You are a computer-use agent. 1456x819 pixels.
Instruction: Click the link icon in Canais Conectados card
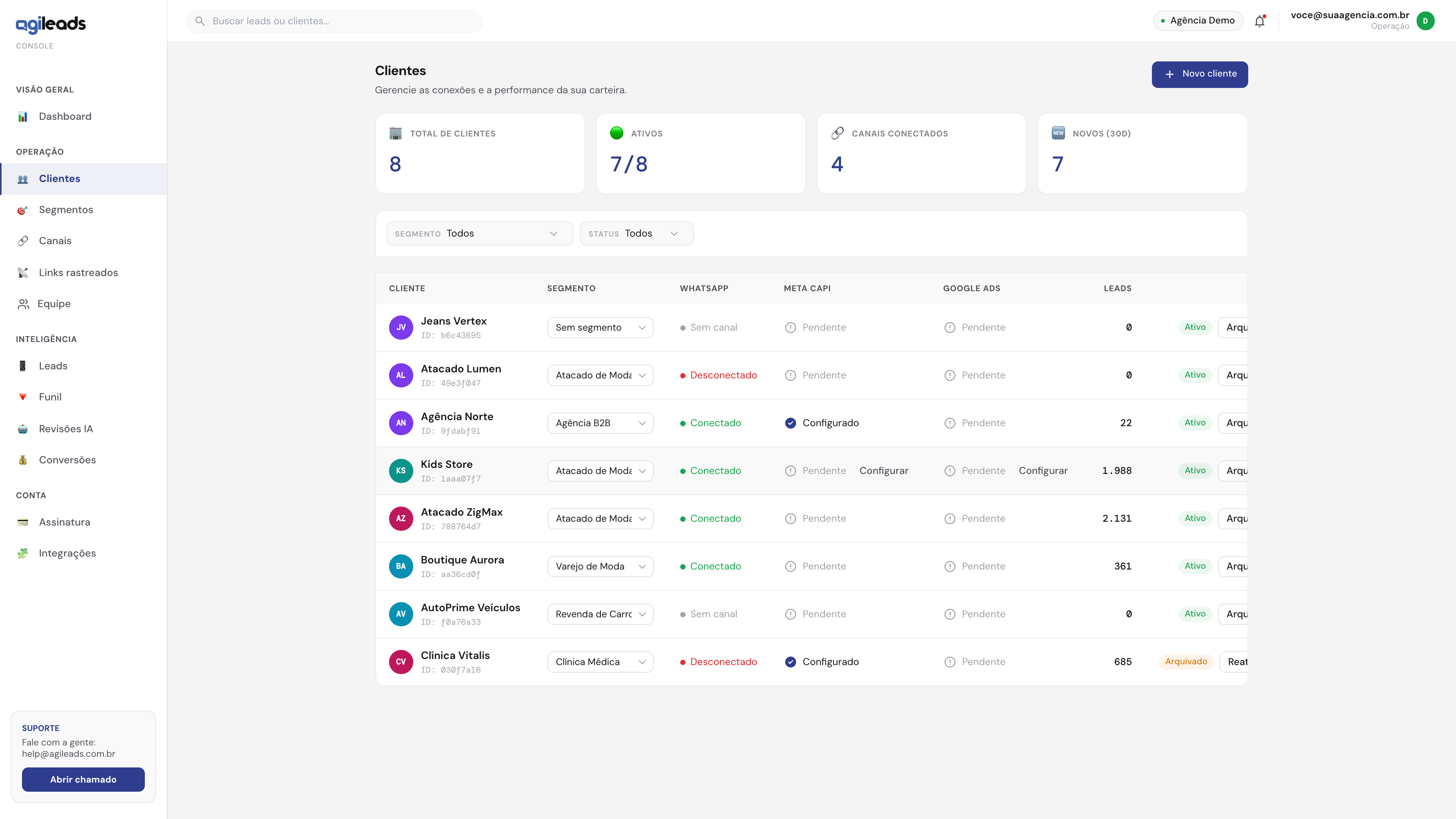(x=837, y=133)
